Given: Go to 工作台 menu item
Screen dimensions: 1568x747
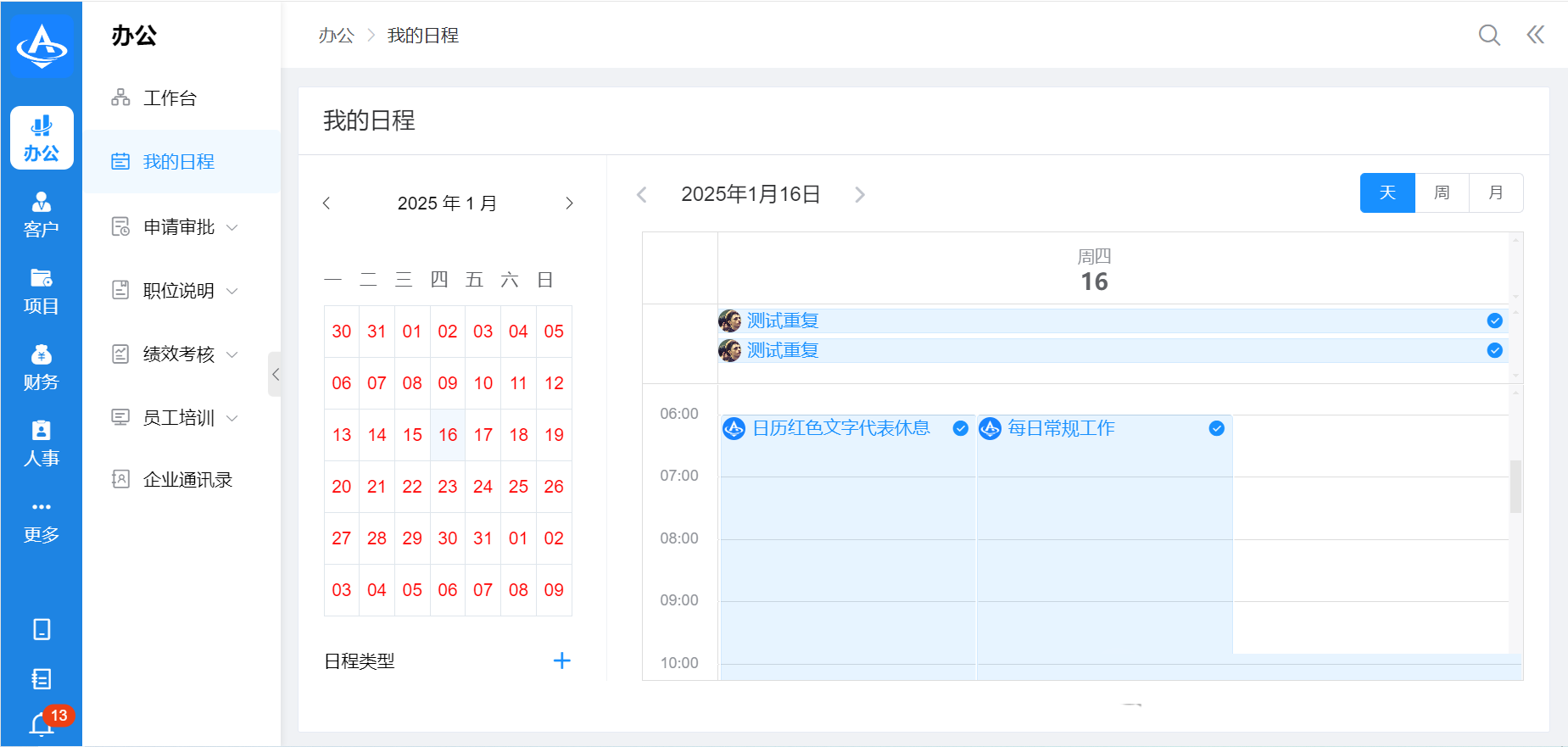Looking at the screenshot, I should [x=181, y=98].
